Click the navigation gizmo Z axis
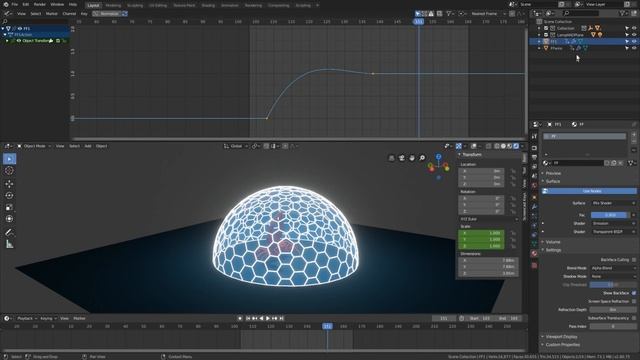This screenshot has width=640, height=360. pos(438,156)
